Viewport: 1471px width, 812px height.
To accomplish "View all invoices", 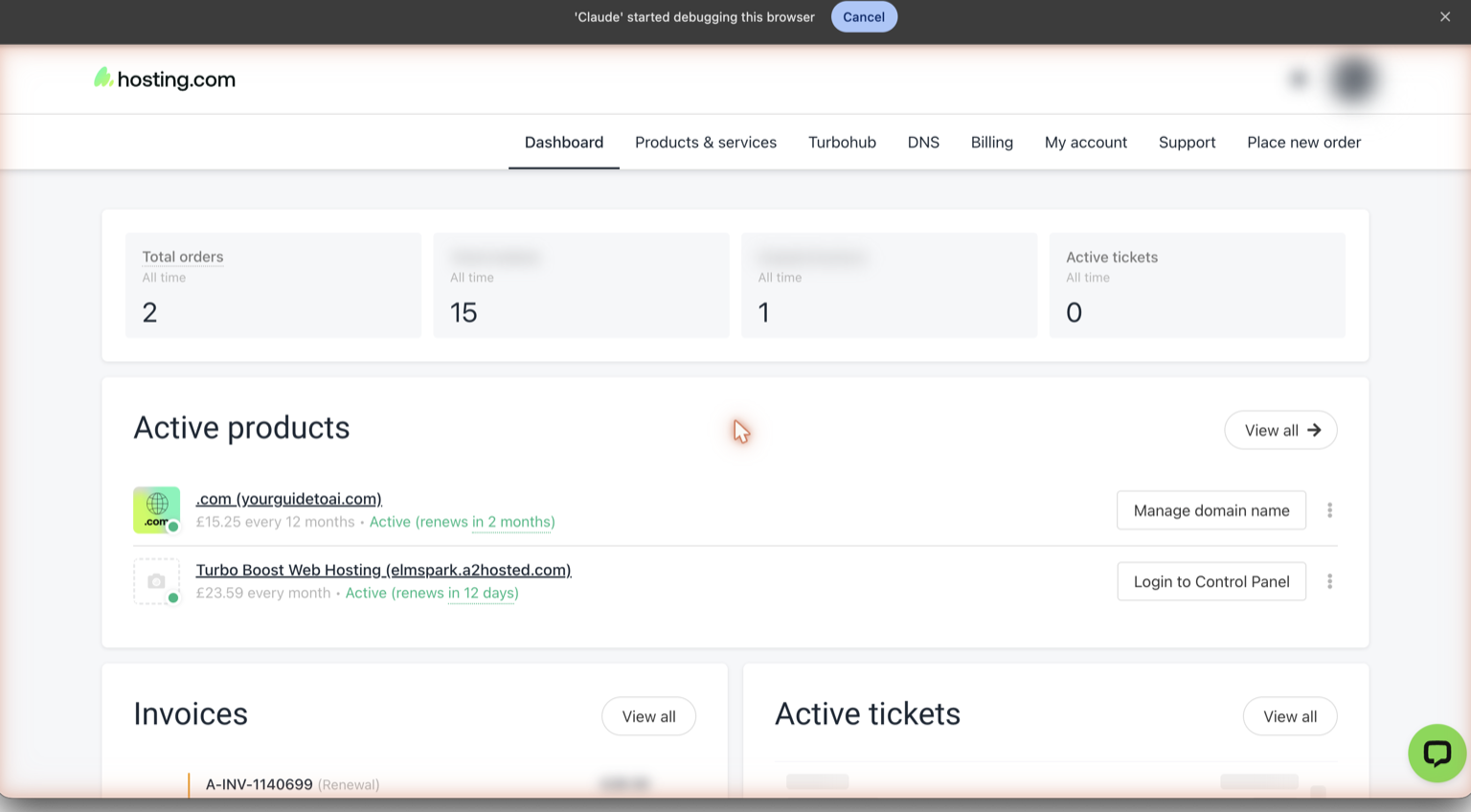I will tap(648, 716).
